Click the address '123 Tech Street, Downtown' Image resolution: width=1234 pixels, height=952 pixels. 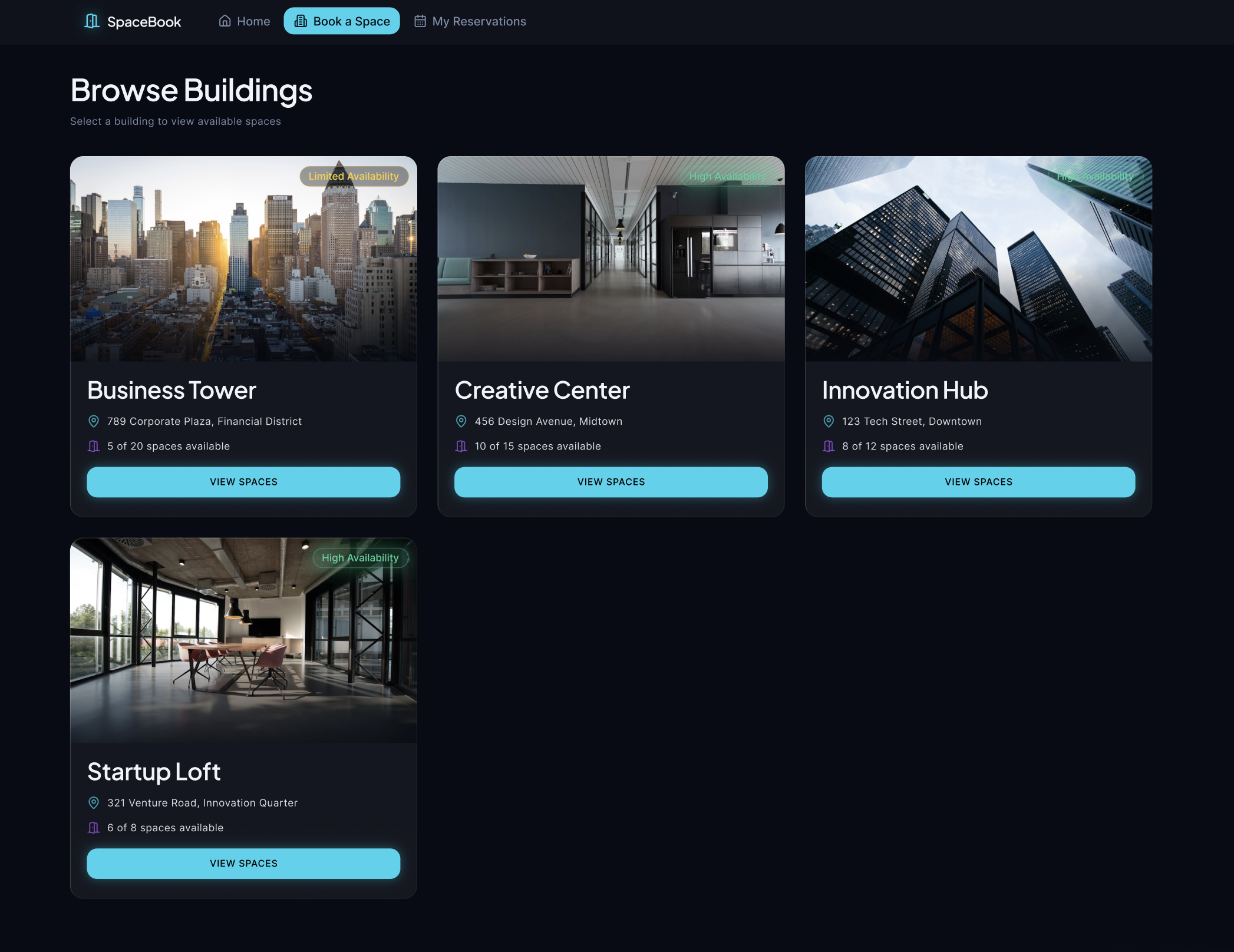pyautogui.click(x=912, y=421)
